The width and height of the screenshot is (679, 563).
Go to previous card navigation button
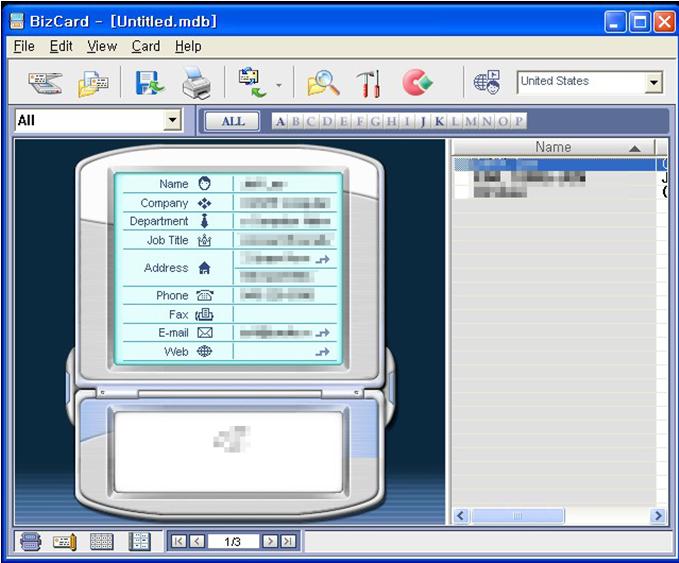pos(197,541)
